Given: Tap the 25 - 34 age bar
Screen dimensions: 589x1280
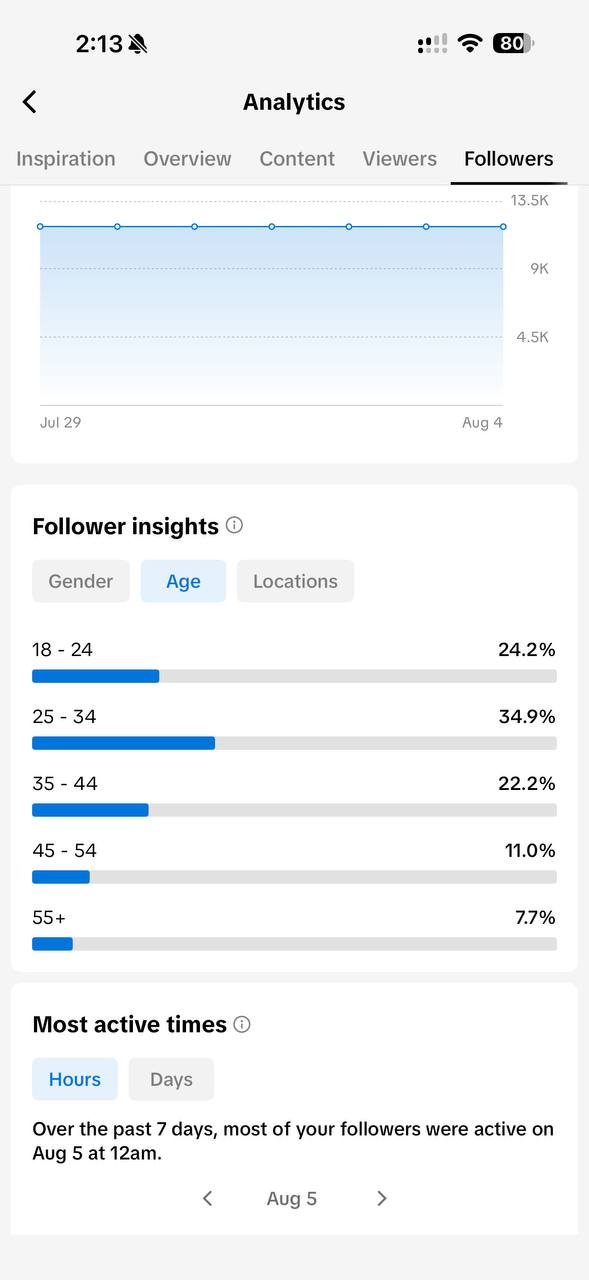Looking at the screenshot, I should (x=294, y=743).
